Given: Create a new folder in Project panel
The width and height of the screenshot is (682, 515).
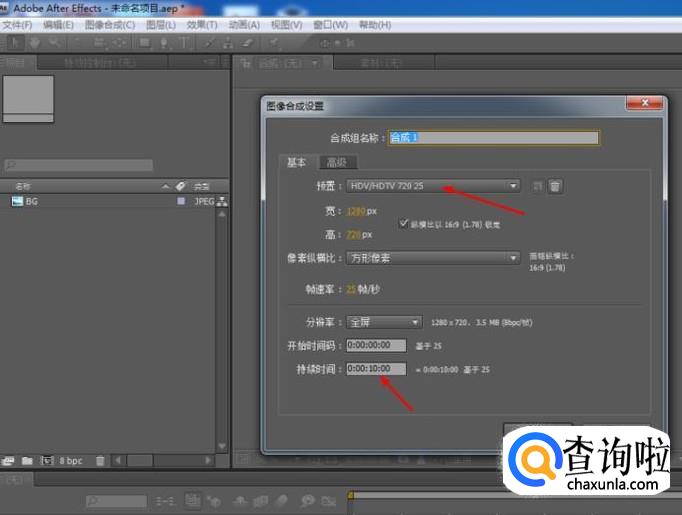Looking at the screenshot, I should click(x=27, y=461).
